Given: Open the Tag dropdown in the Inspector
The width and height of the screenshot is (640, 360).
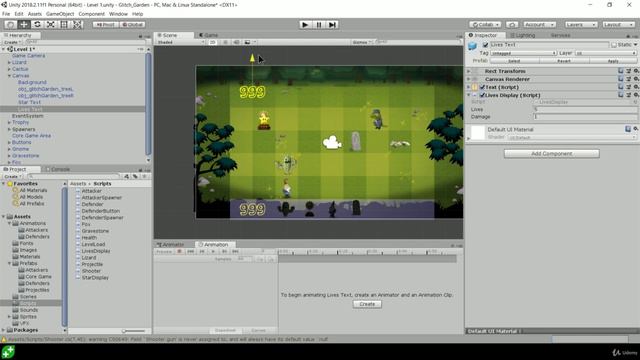Looking at the screenshot, I should 523,53.
